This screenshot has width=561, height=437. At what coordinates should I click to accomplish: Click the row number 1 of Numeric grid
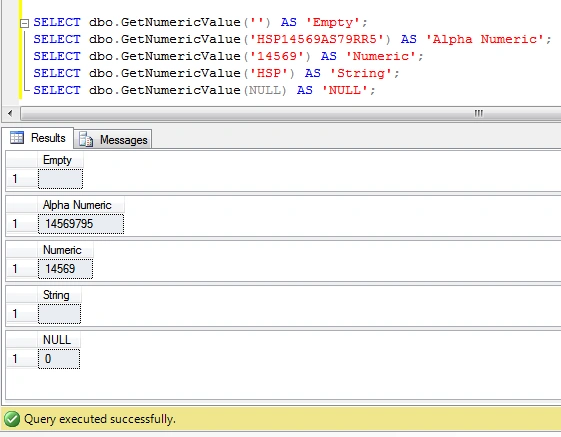pos(15,269)
